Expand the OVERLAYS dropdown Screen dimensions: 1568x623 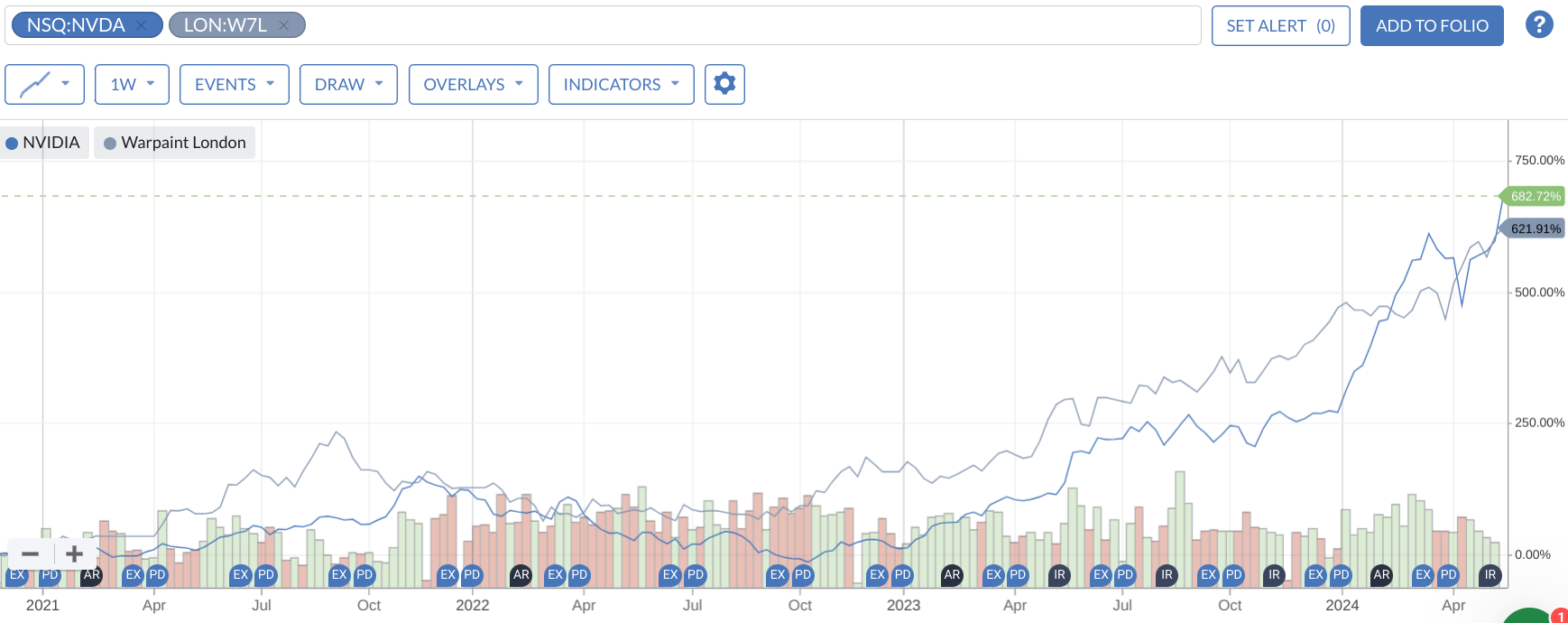[x=474, y=84]
